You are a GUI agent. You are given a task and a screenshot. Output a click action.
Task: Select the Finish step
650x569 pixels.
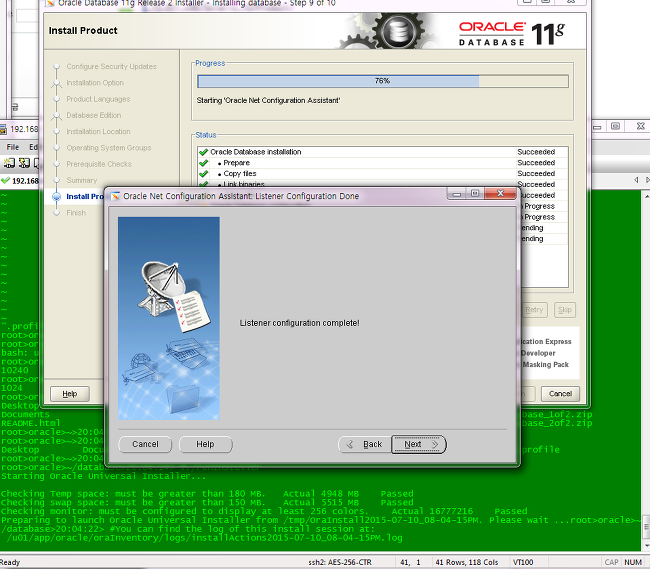click(76, 213)
